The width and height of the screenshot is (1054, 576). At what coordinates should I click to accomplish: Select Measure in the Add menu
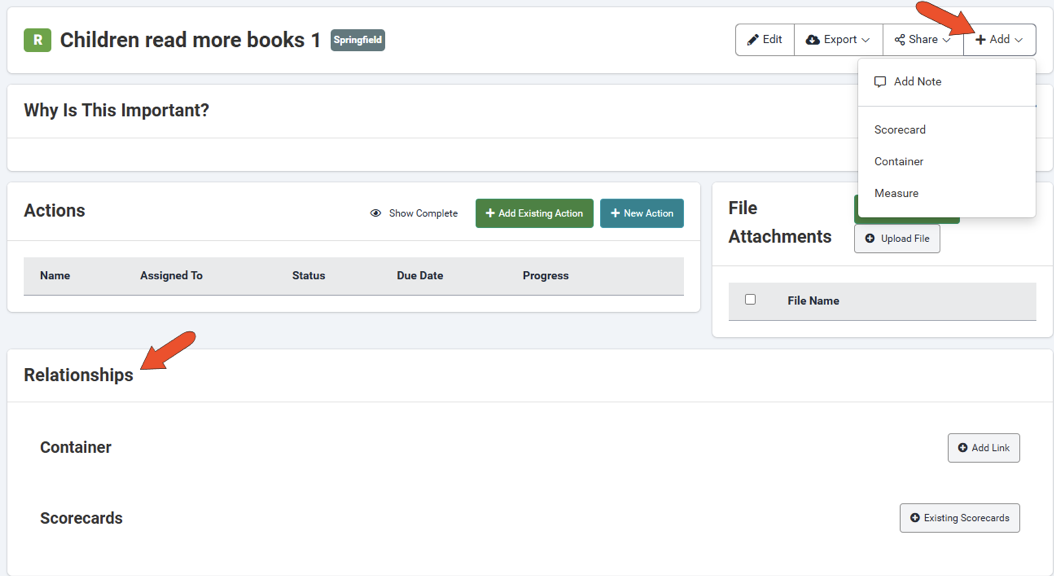pos(896,193)
